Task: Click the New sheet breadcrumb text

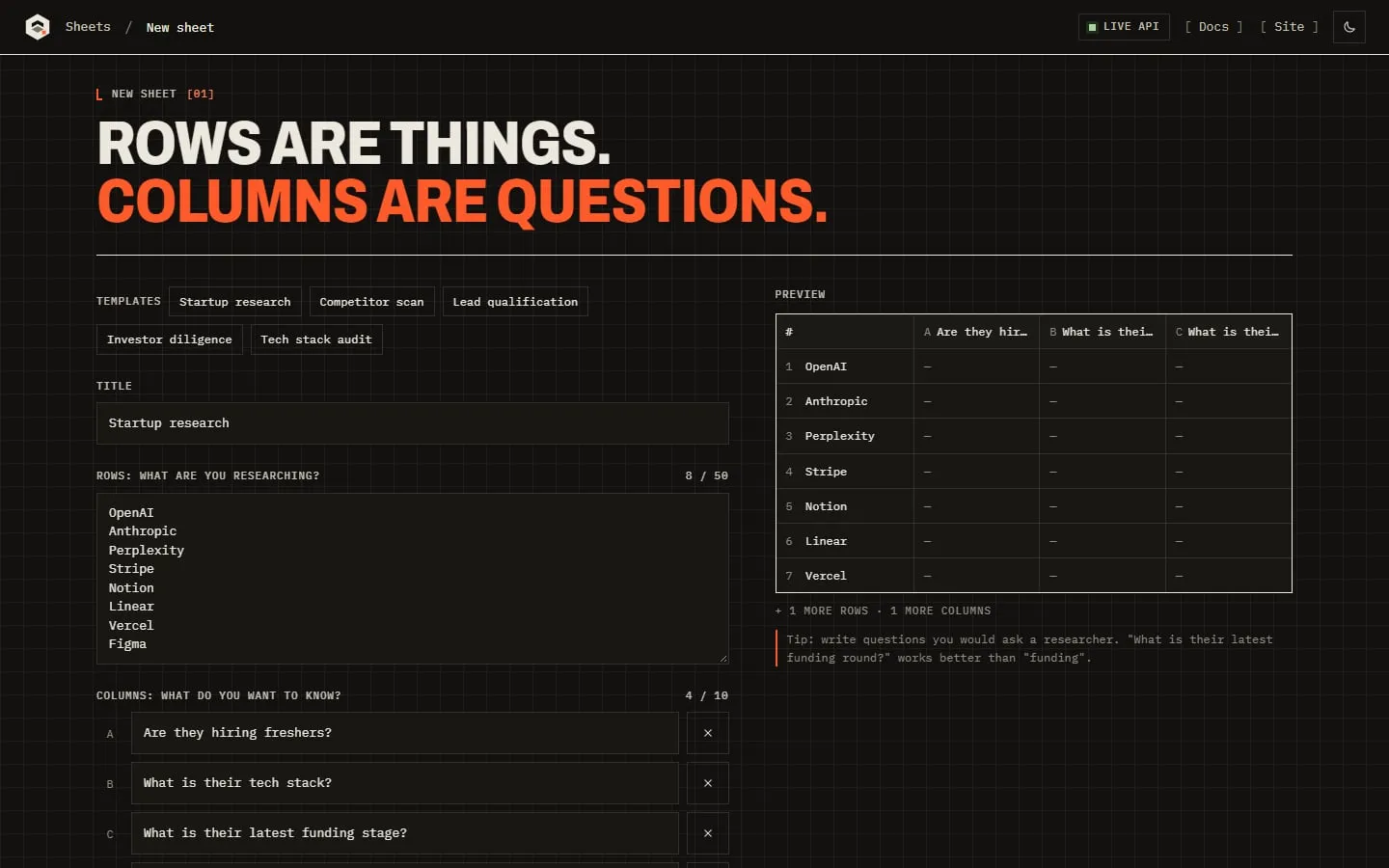Action: coord(180,28)
